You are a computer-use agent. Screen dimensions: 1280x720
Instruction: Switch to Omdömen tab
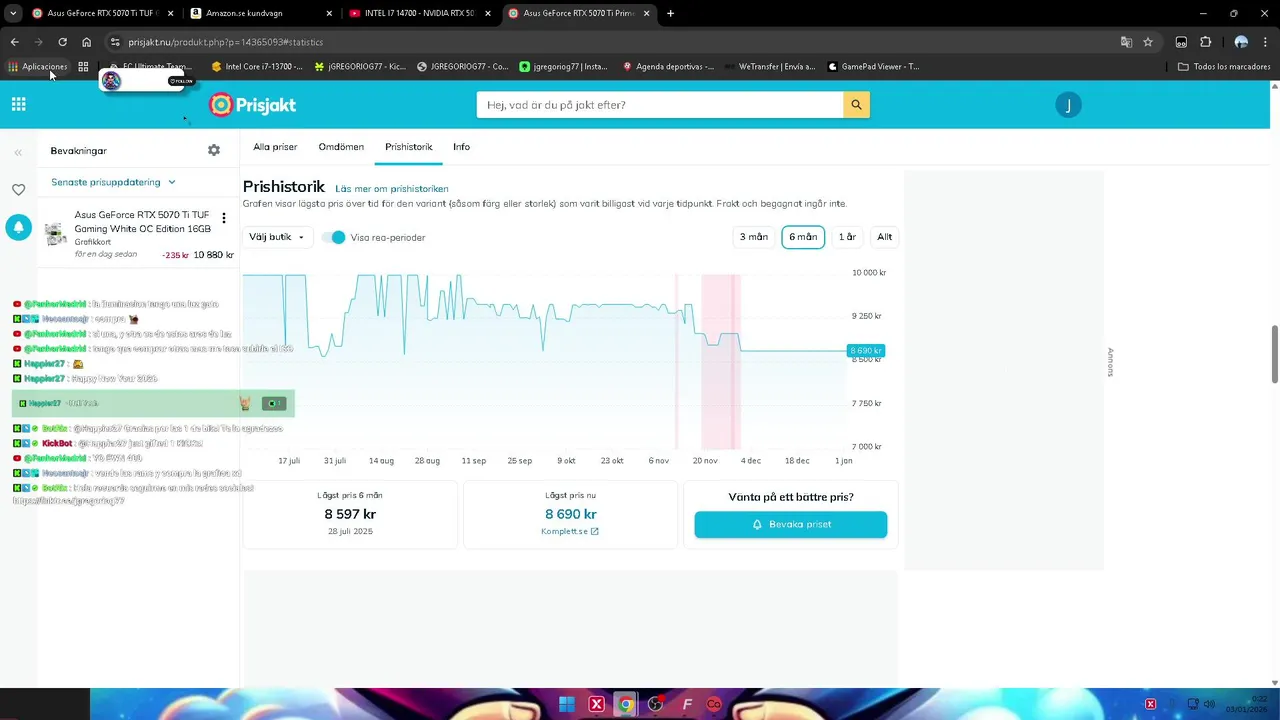pyautogui.click(x=341, y=147)
